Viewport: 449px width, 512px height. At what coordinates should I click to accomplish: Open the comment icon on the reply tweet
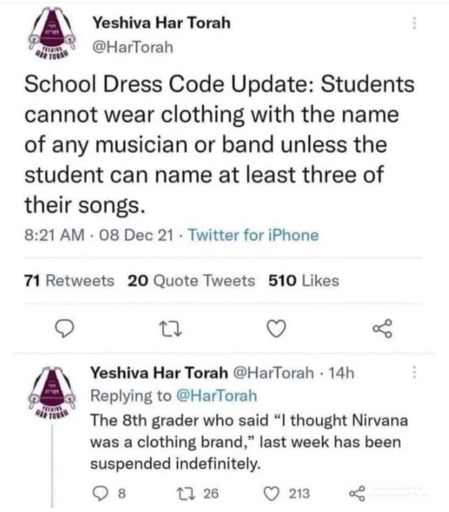pyautogui.click(x=99, y=494)
